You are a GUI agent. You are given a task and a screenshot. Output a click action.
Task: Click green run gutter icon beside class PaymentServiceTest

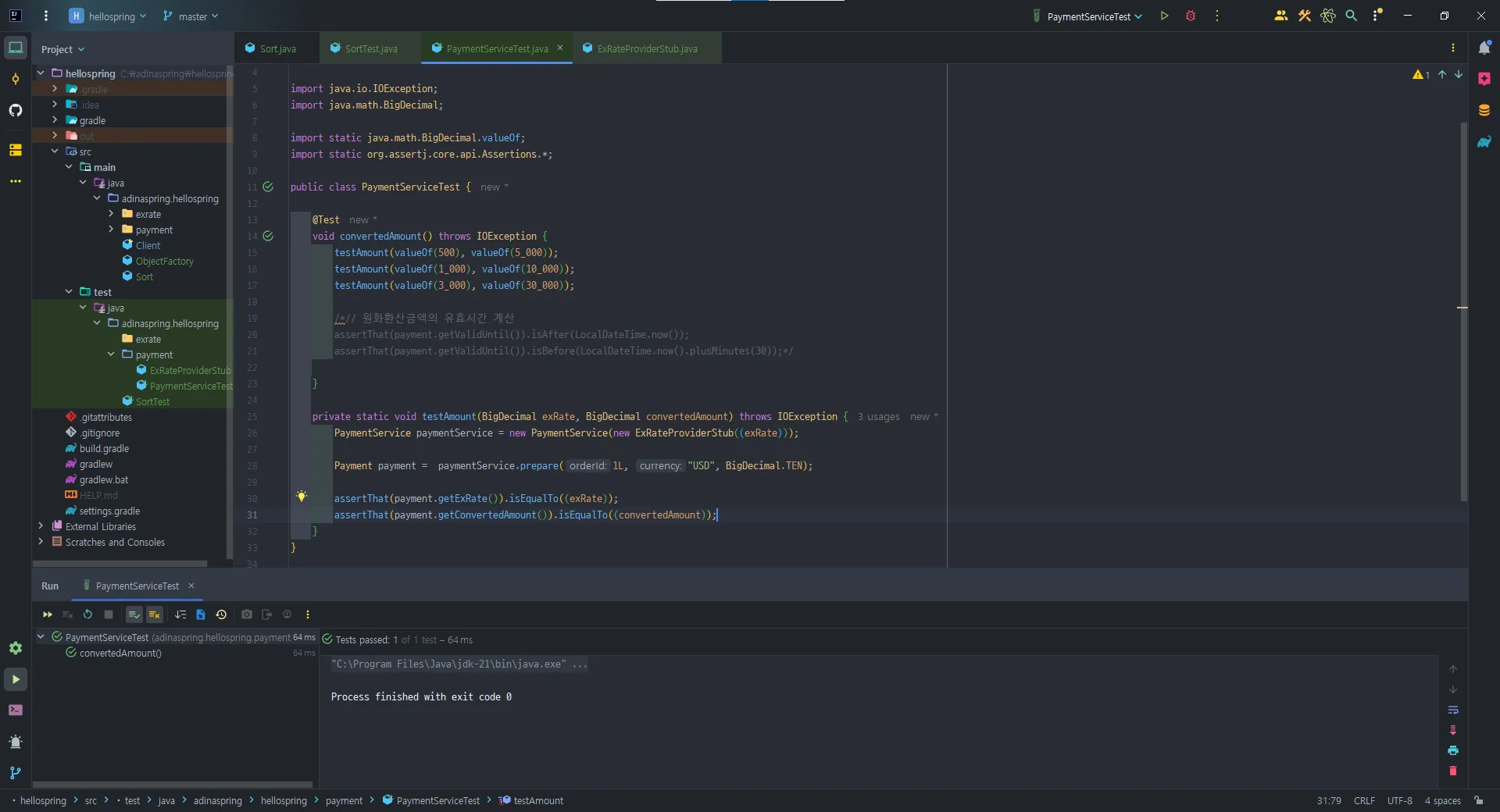(268, 187)
